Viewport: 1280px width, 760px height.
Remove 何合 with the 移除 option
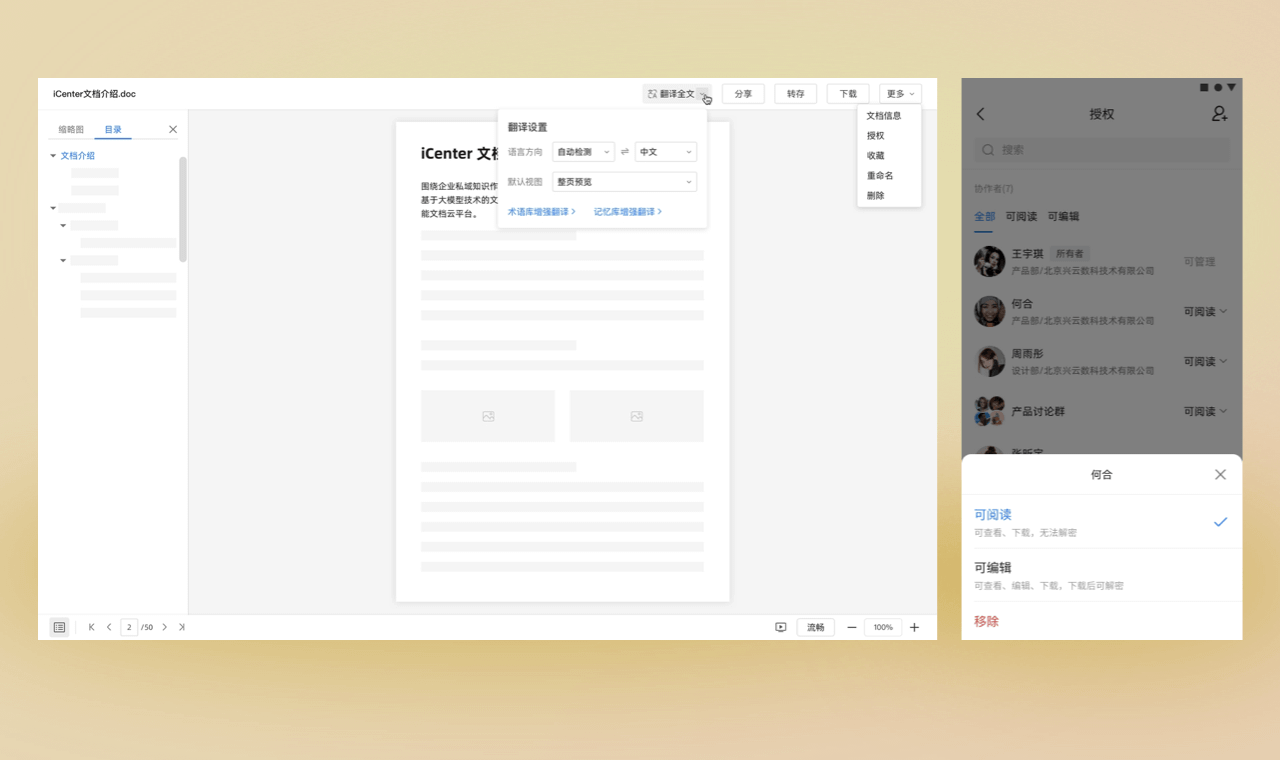pyautogui.click(x=1102, y=621)
